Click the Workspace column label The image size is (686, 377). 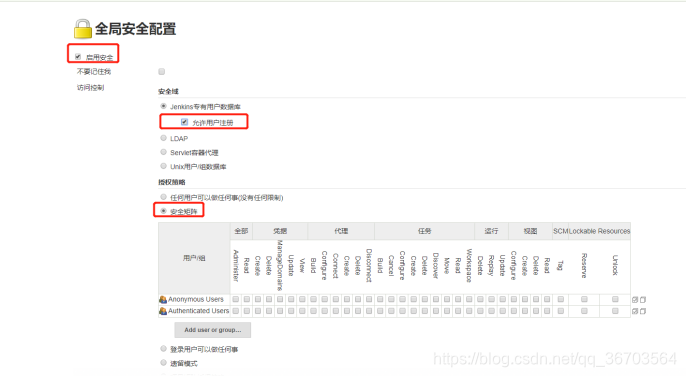[469, 265]
